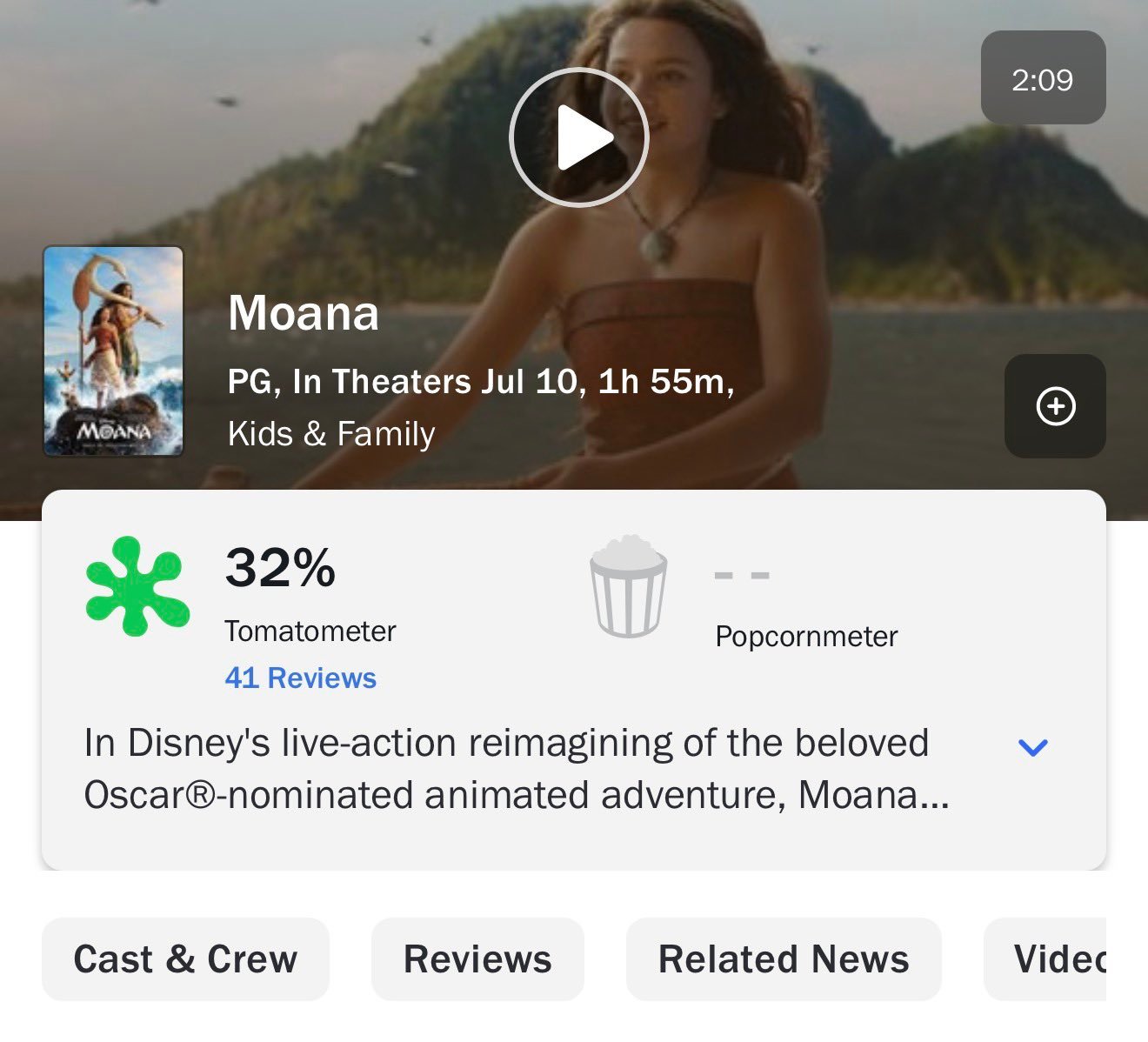Viewport: 1148px width, 1042px height.
Task: Open the 41 Reviews link
Action: (x=300, y=678)
